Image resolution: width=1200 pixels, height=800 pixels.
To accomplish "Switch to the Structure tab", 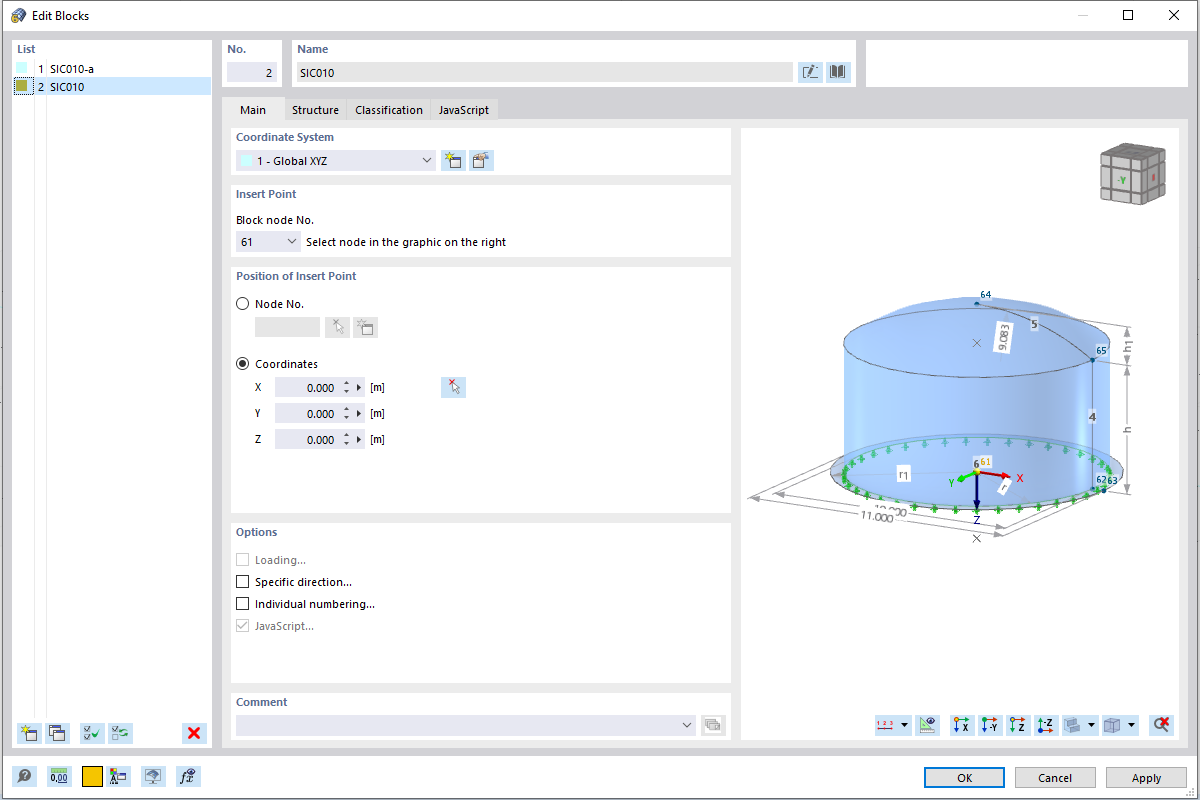I will [315, 109].
